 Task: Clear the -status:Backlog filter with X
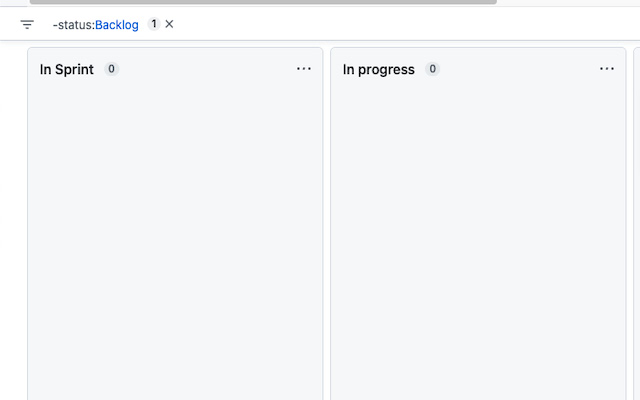point(169,24)
